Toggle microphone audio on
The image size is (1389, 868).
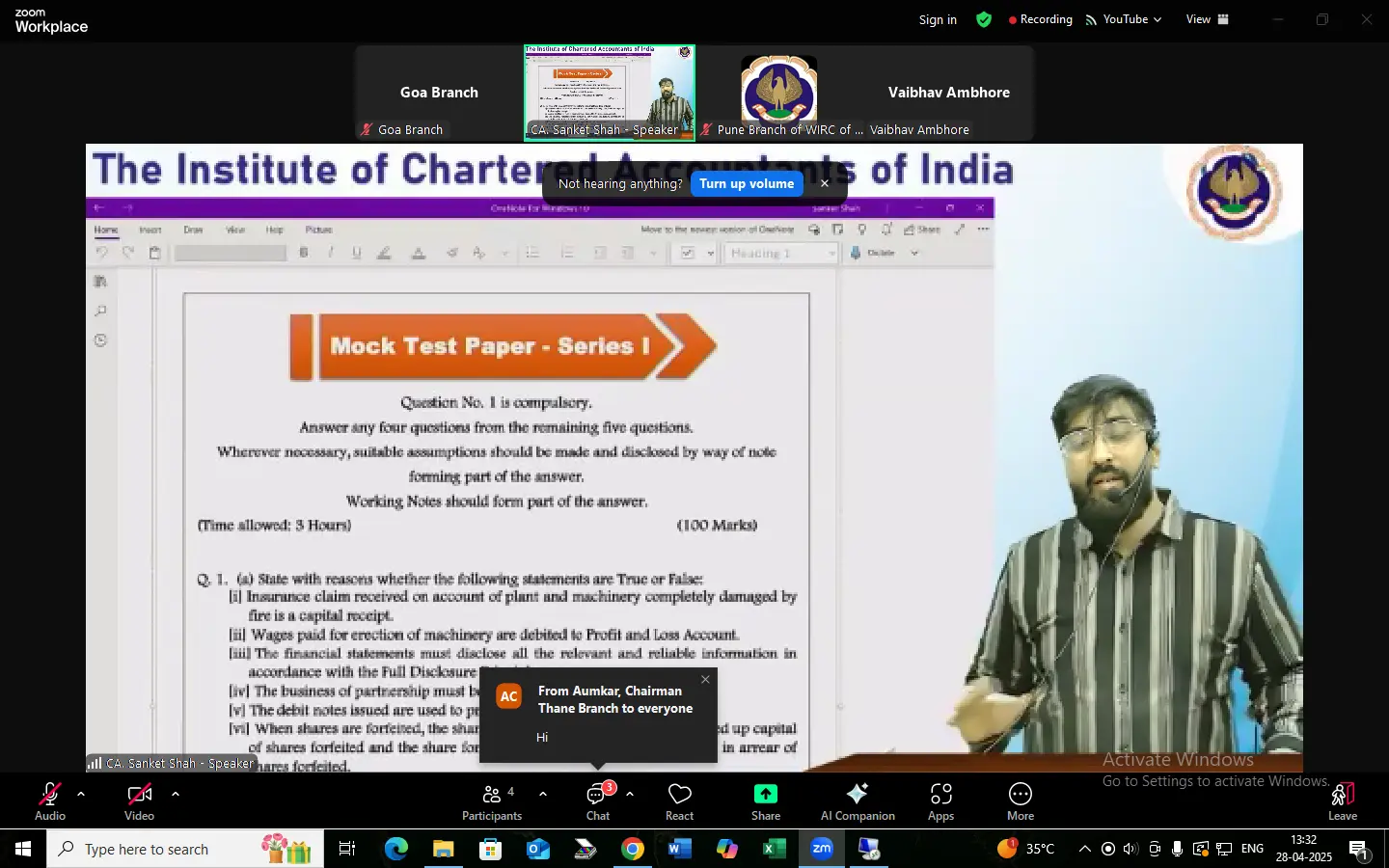point(50,801)
